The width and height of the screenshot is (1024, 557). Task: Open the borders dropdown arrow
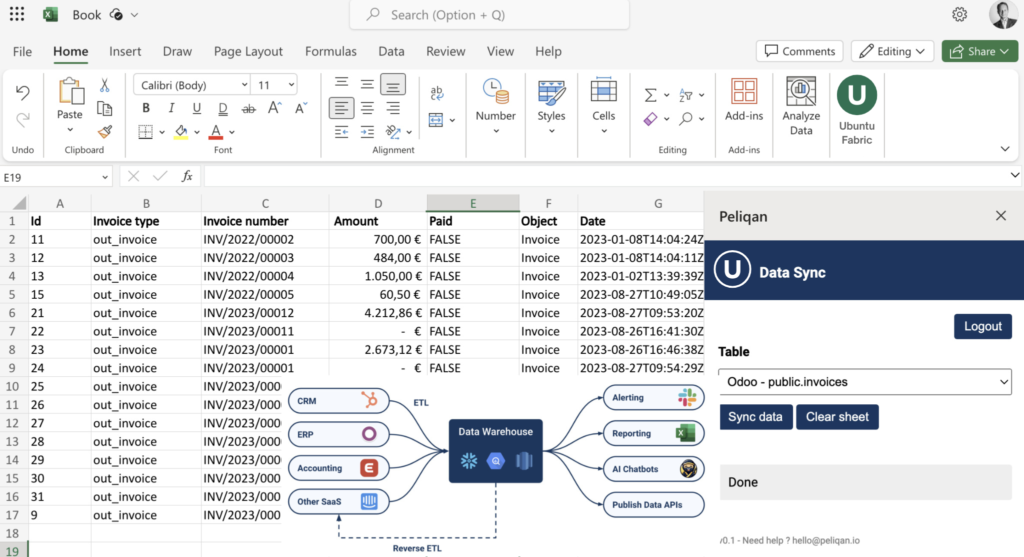click(162, 133)
